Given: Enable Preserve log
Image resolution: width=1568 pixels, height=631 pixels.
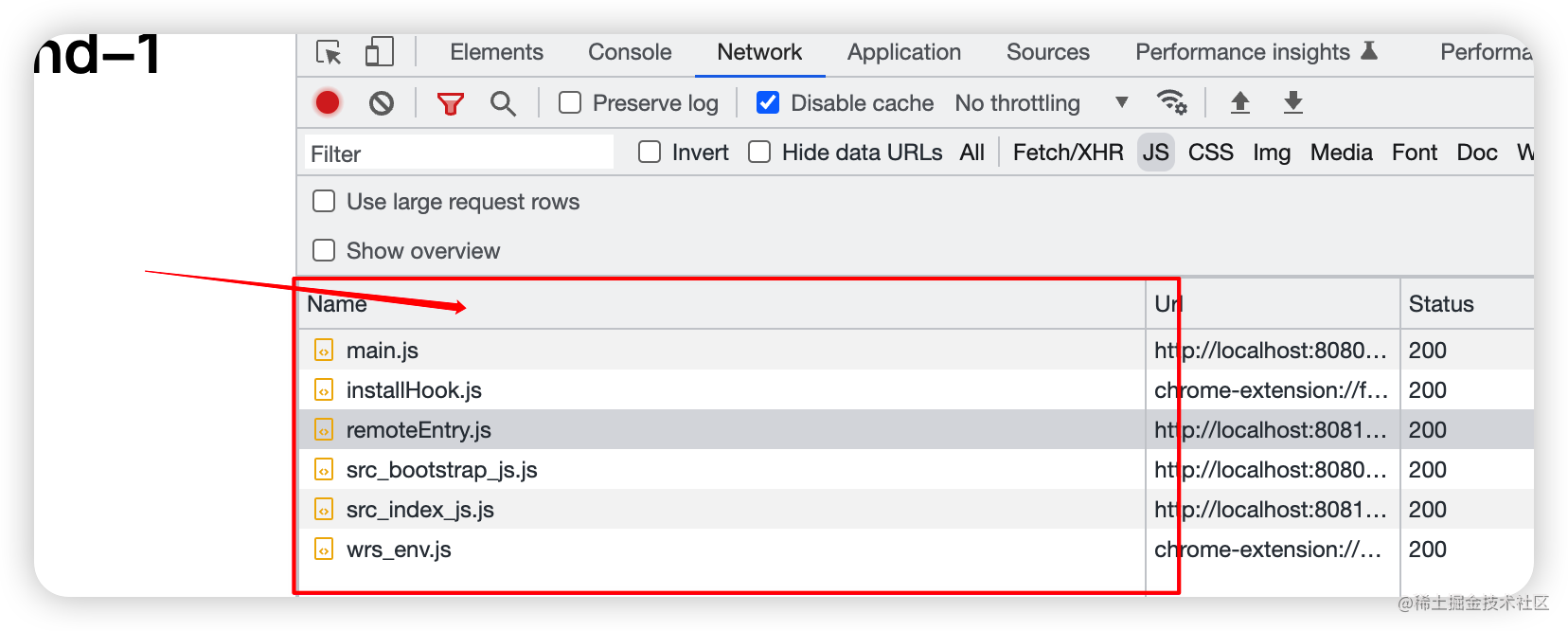Looking at the screenshot, I should click(x=569, y=102).
